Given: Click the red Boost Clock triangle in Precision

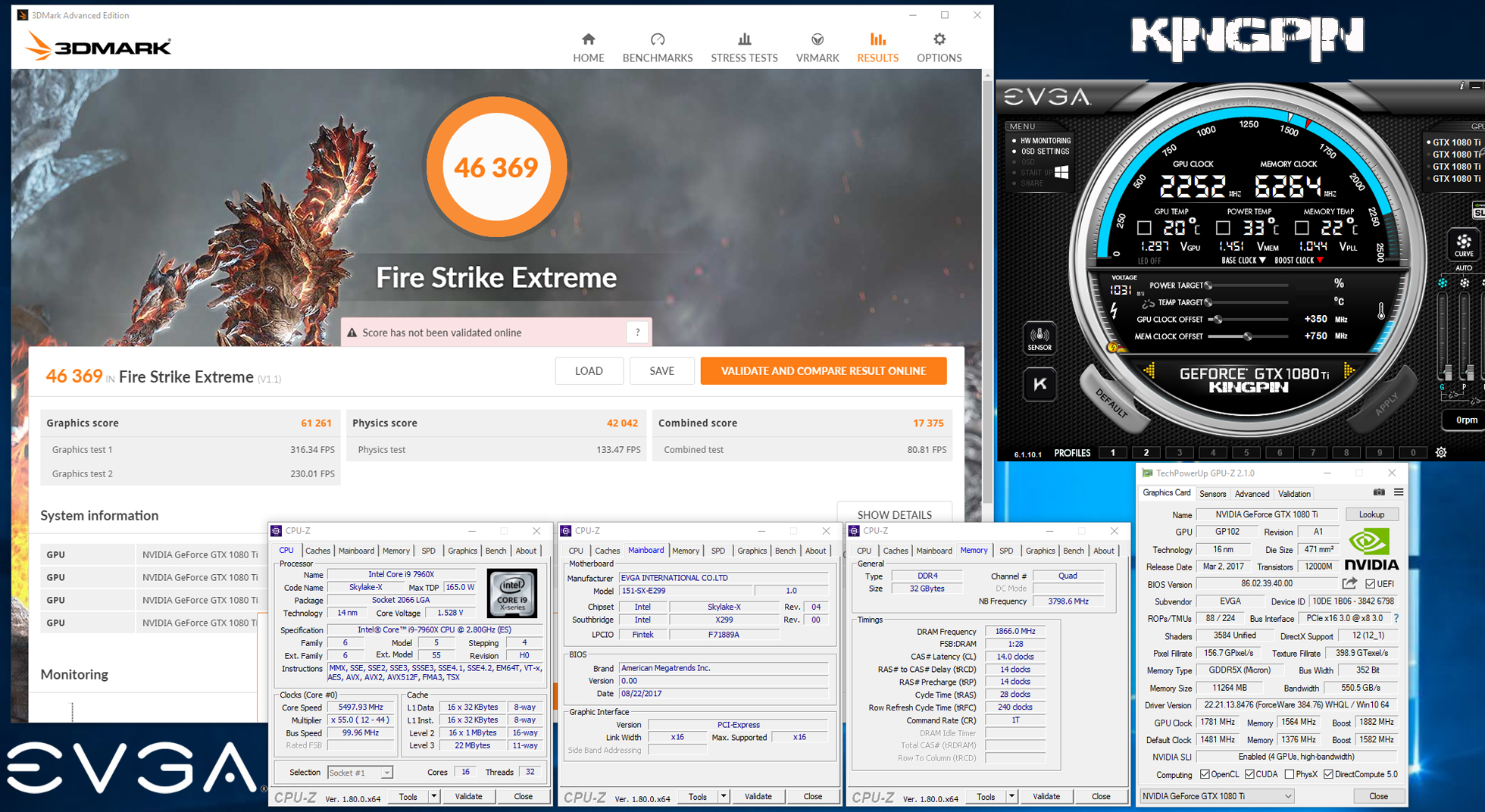Looking at the screenshot, I should (x=1321, y=261).
